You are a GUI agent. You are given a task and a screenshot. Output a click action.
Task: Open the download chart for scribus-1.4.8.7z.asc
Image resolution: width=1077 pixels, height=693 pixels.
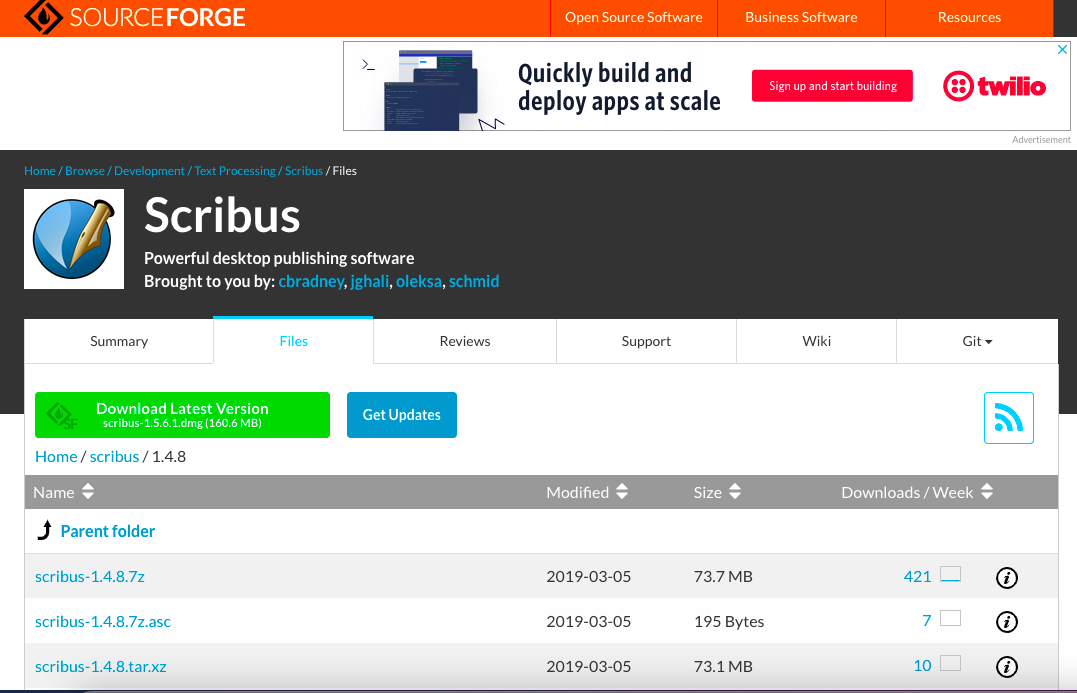951,618
